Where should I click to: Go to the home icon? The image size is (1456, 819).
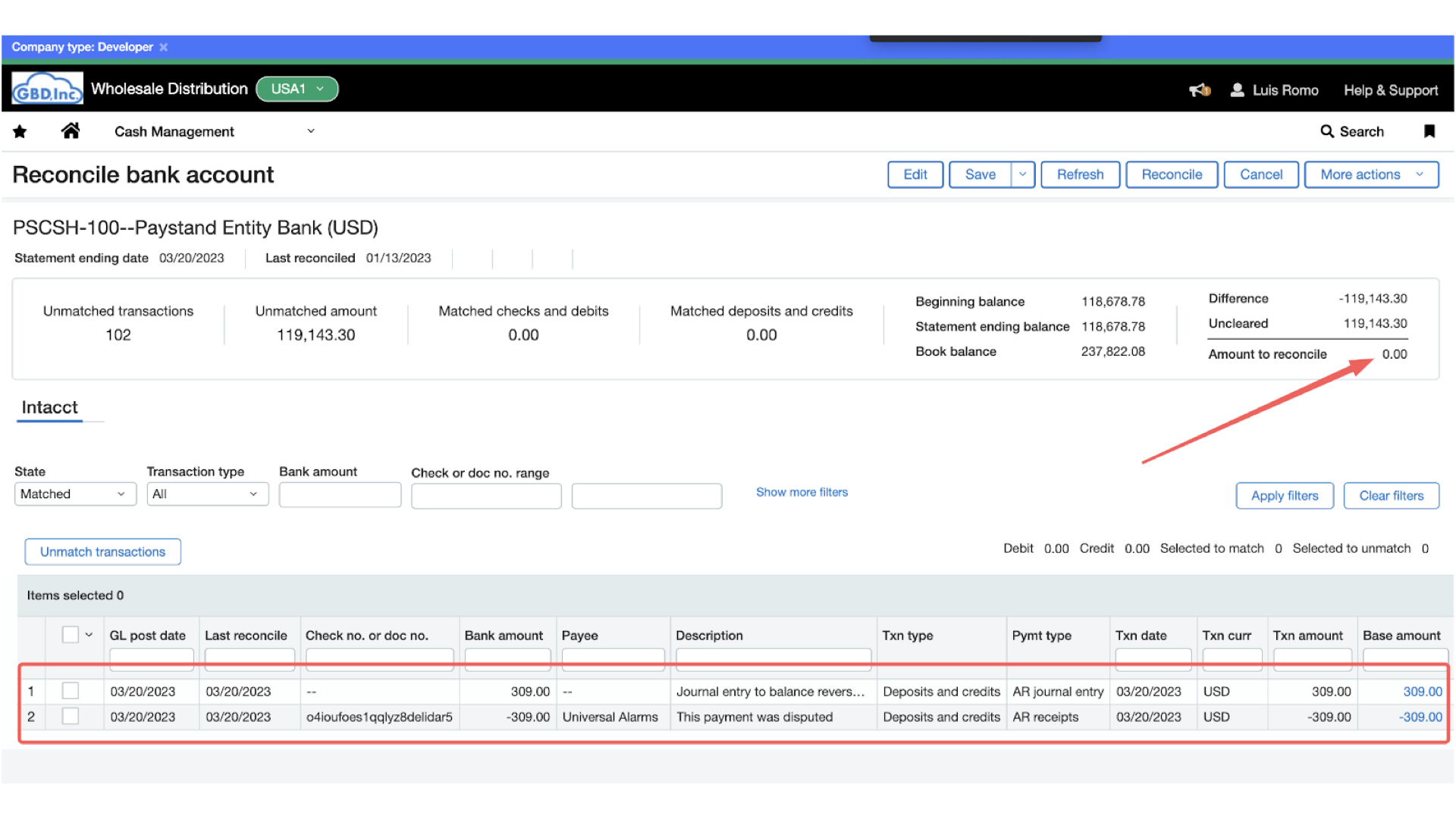71,131
